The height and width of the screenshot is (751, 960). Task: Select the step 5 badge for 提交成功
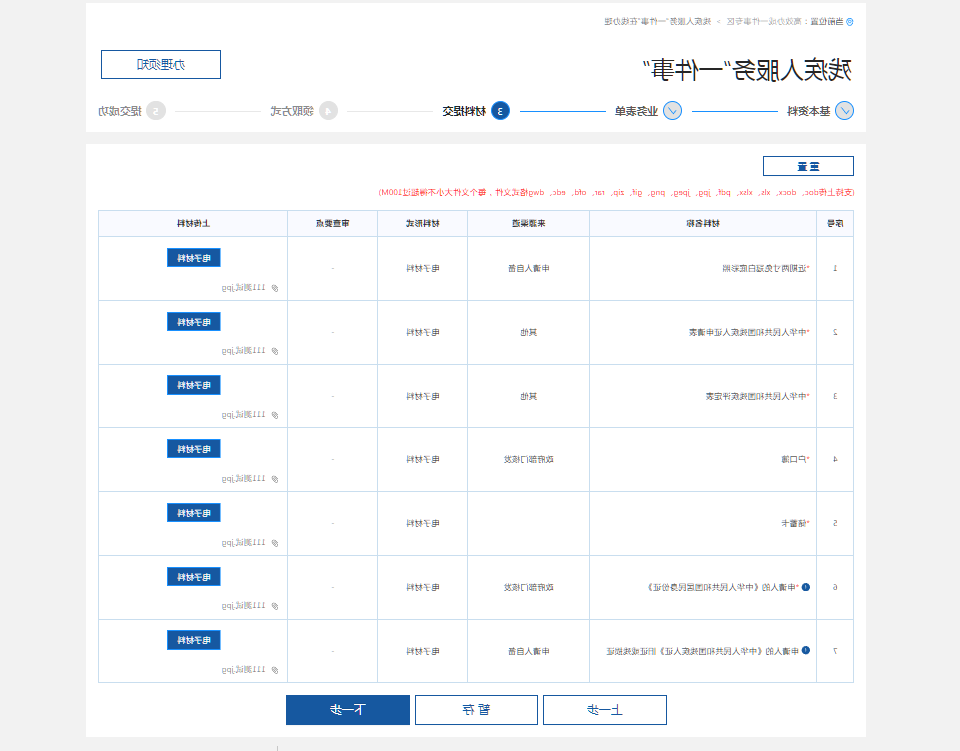[x=156, y=111]
